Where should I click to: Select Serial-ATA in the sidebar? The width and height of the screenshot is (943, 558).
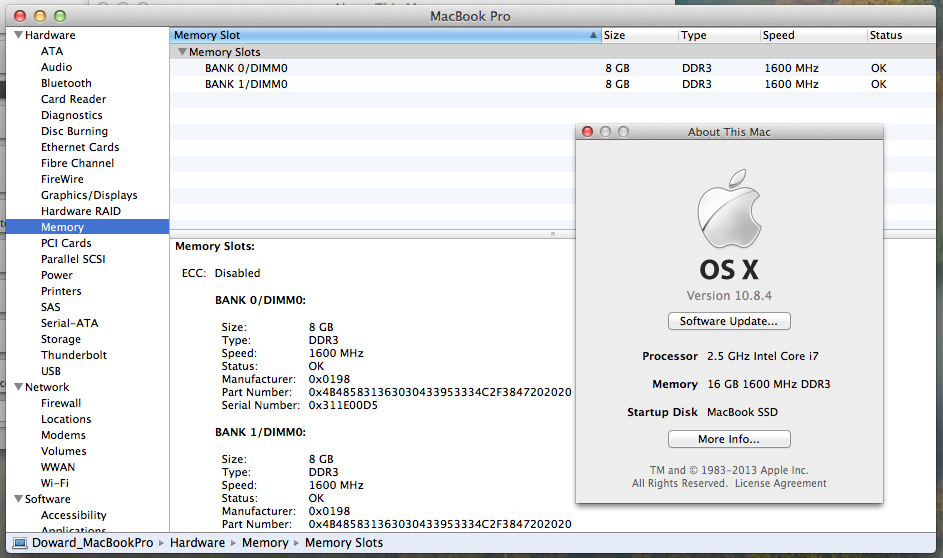69,323
